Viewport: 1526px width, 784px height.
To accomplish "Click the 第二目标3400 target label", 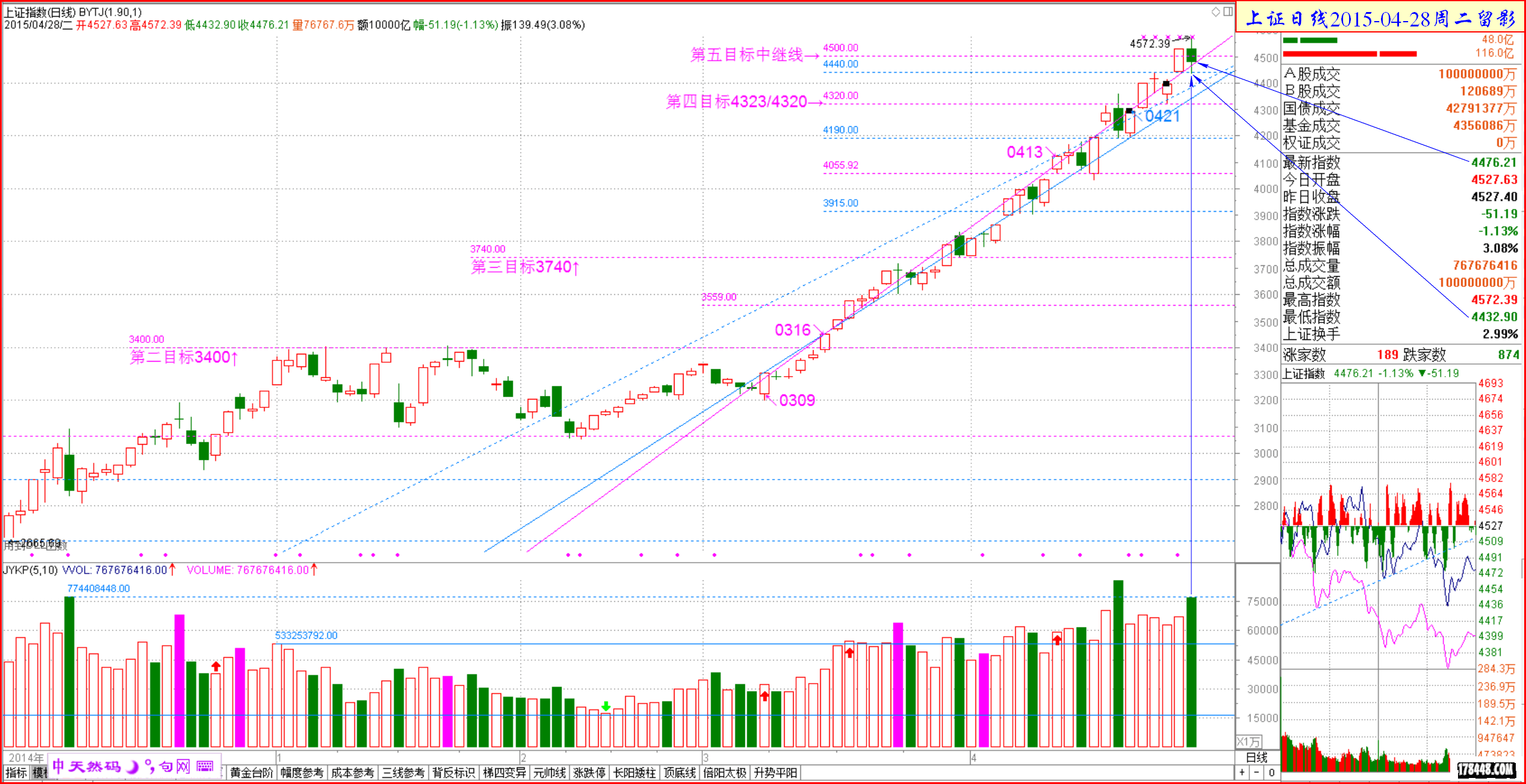I will click(x=184, y=357).
